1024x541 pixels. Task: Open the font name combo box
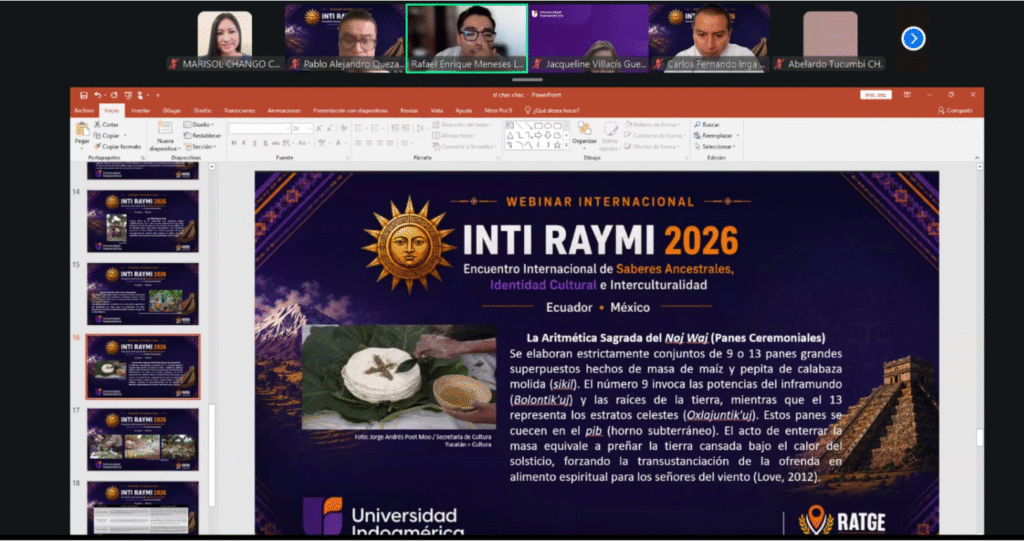[x=259, y=129]
